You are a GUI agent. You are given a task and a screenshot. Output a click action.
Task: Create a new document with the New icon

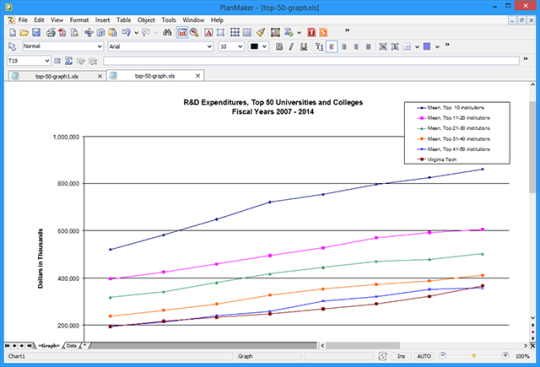[x=12, y=32]
